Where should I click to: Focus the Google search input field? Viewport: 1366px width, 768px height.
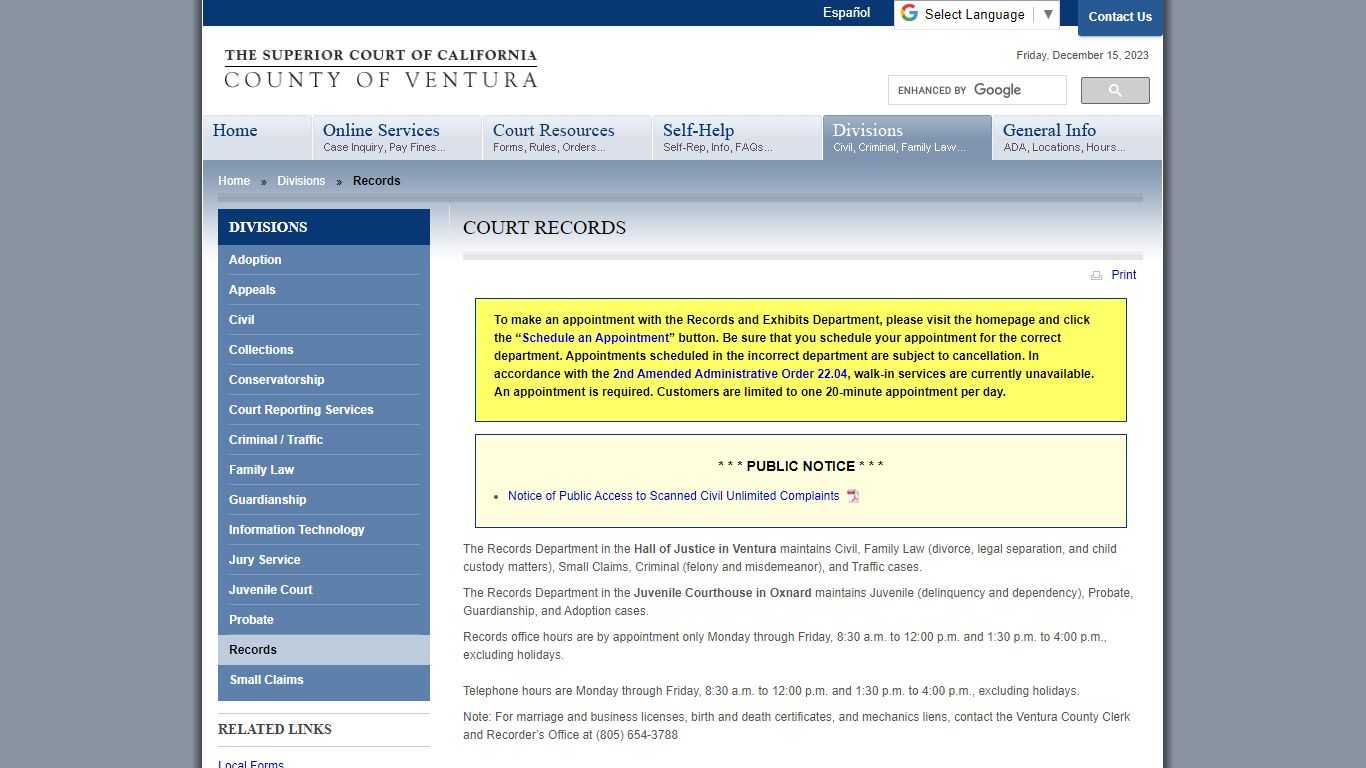coord(977,90)
